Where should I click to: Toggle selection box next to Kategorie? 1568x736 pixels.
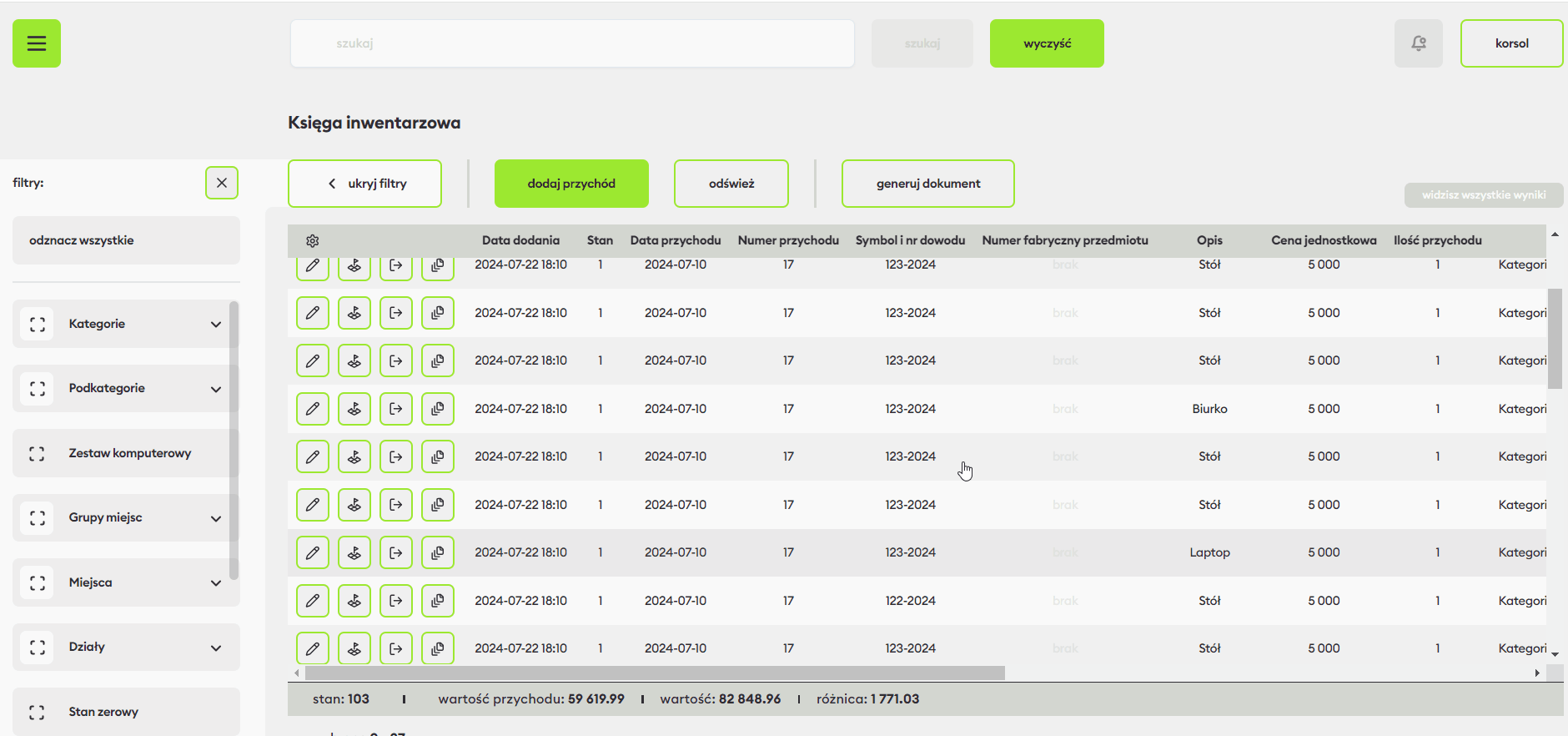(x=38, y=324)
